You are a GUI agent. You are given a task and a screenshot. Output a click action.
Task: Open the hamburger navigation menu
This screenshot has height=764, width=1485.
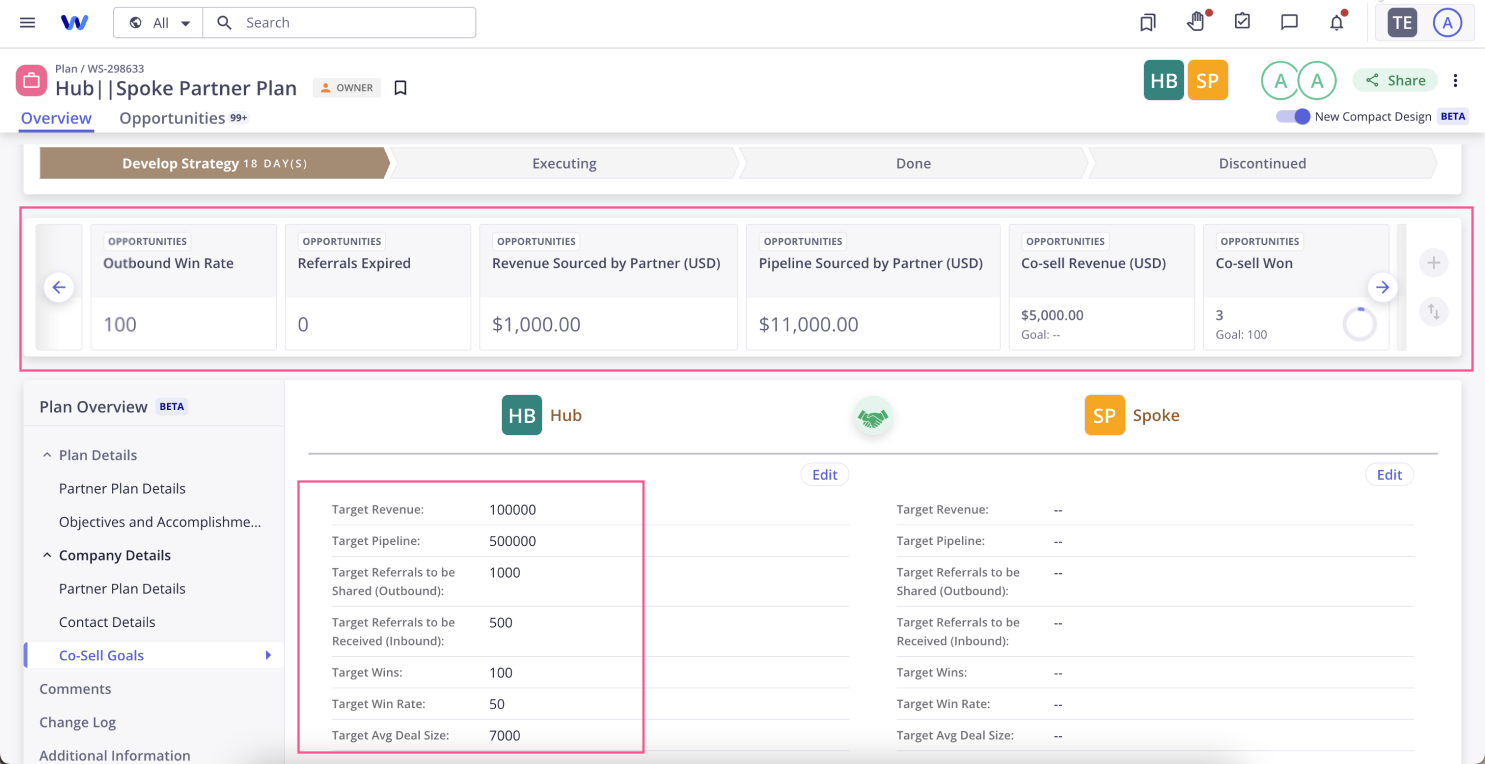tap(28, 22)
